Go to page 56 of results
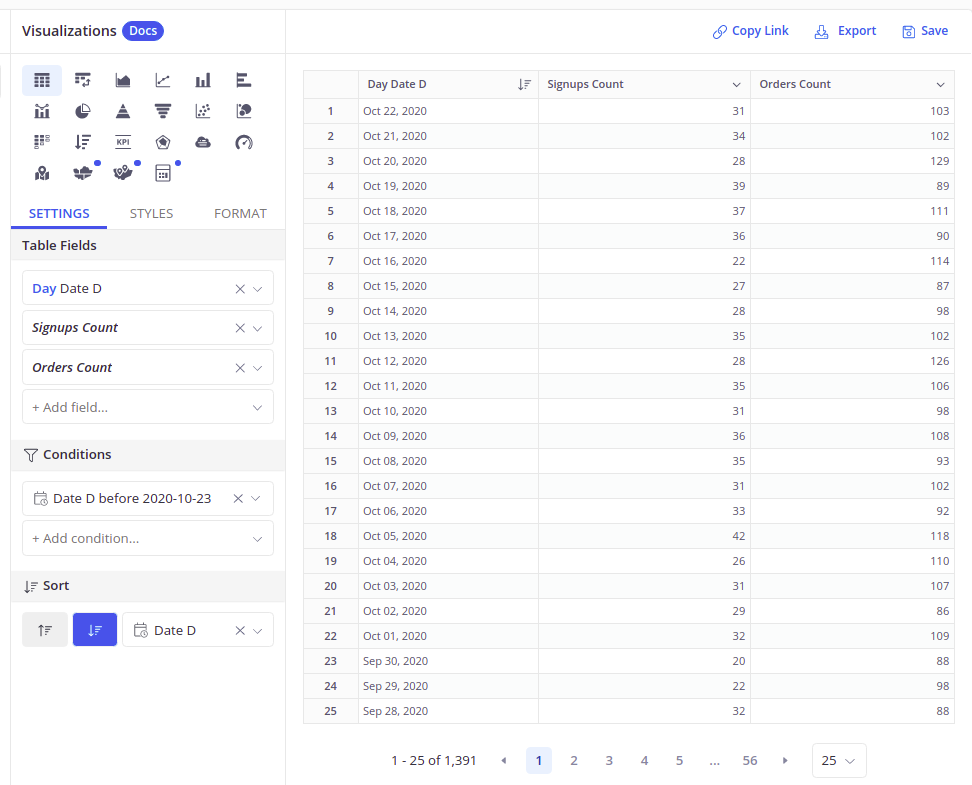The height and width of the screenshot is (785, 972). pos(749,761)
